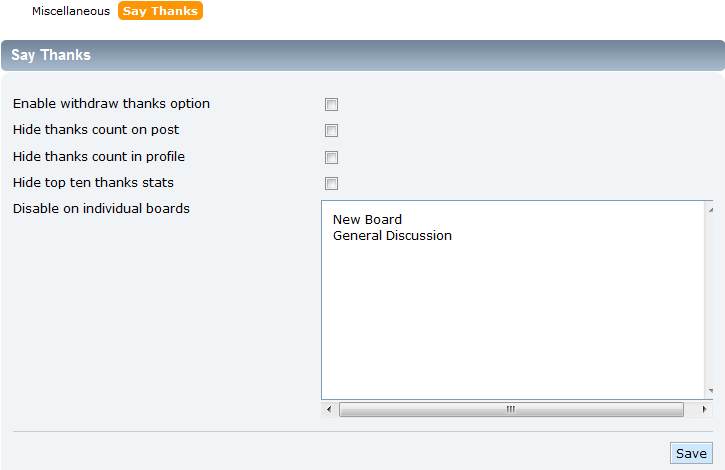Click the horizontal scrollbar left arrow
The width and height of the screenshot is (725, 470).
[x=329, y=409]
